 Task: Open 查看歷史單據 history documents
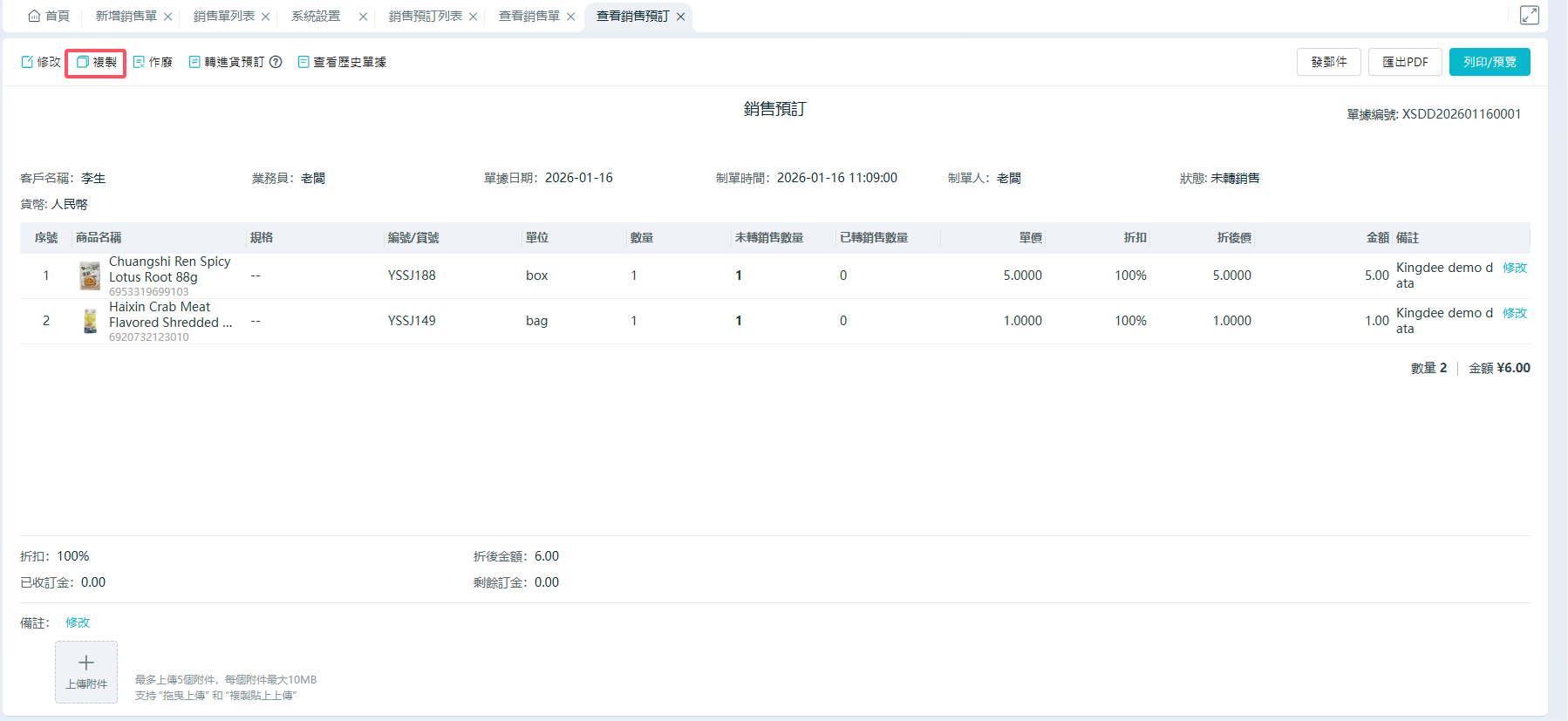pos(342,62)
